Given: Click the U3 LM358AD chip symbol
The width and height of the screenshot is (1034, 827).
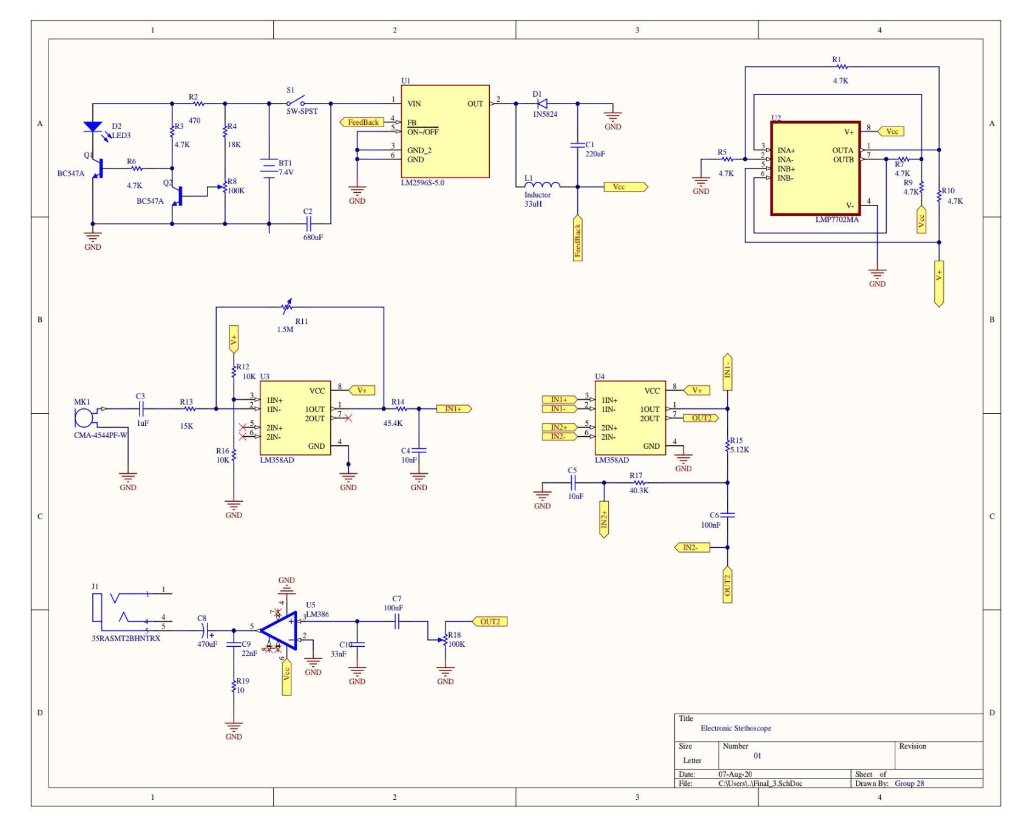Looking at the screenshot, I should tap(295, 418).
